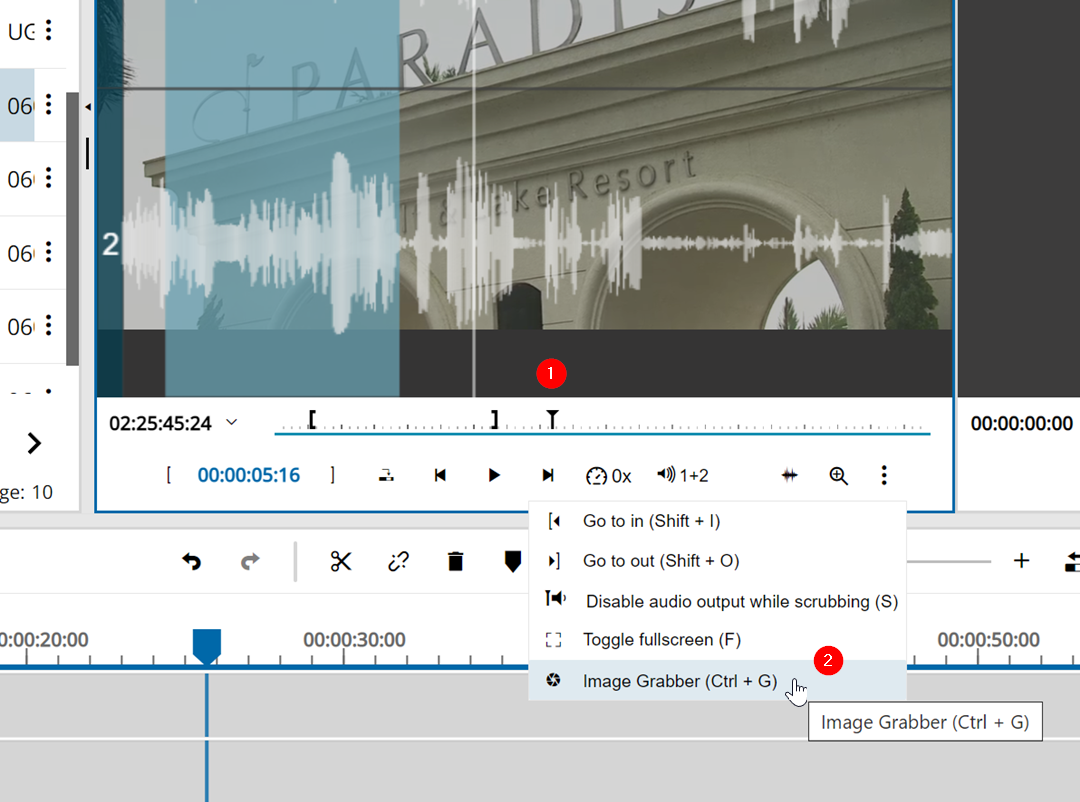Step to the next frame in the player
Image resolution: width=1080 pixels, height=802 pixels.
(x=547, y=476)
